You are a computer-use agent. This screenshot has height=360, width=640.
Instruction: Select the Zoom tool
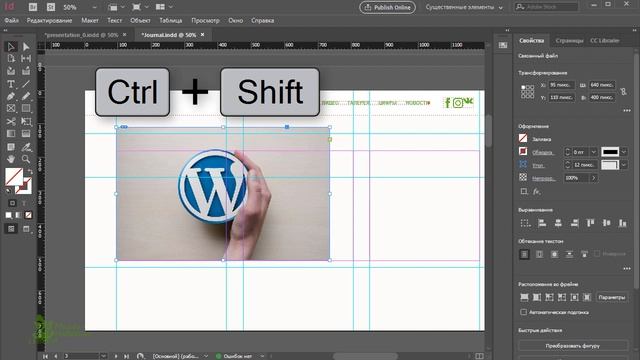[26, 159]
